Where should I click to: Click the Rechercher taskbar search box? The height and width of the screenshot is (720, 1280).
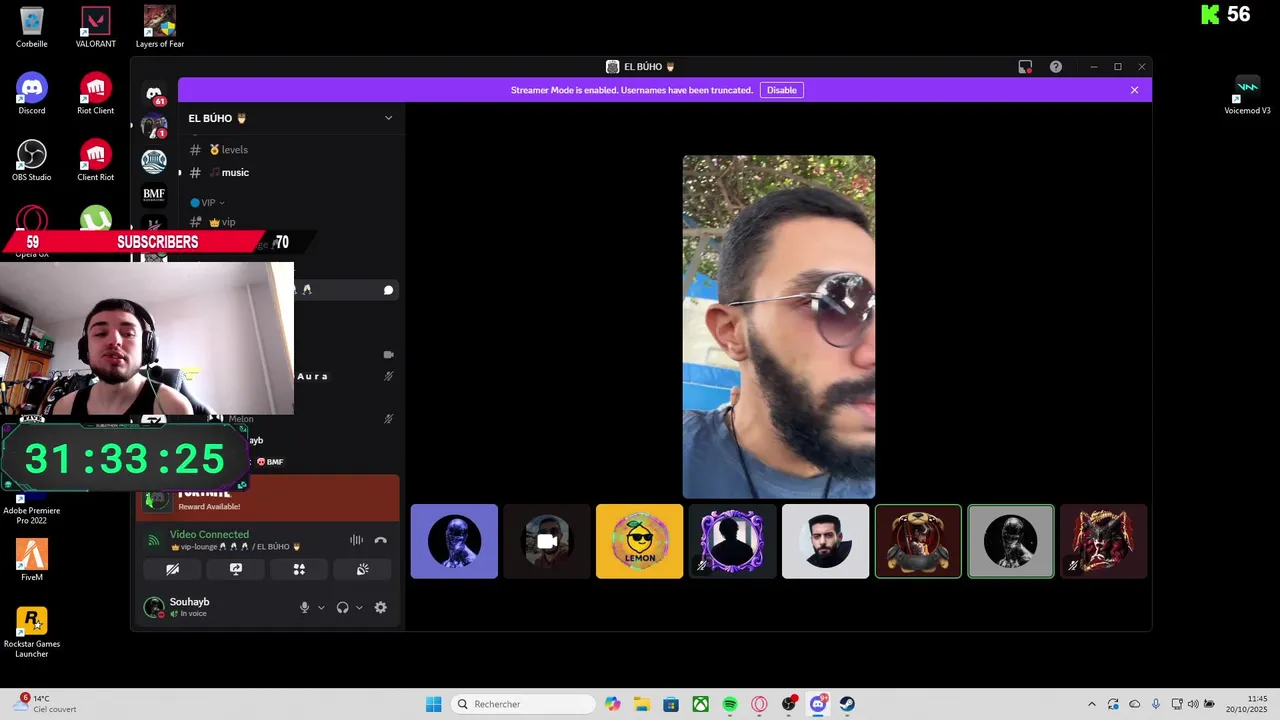tap(523, 704)
